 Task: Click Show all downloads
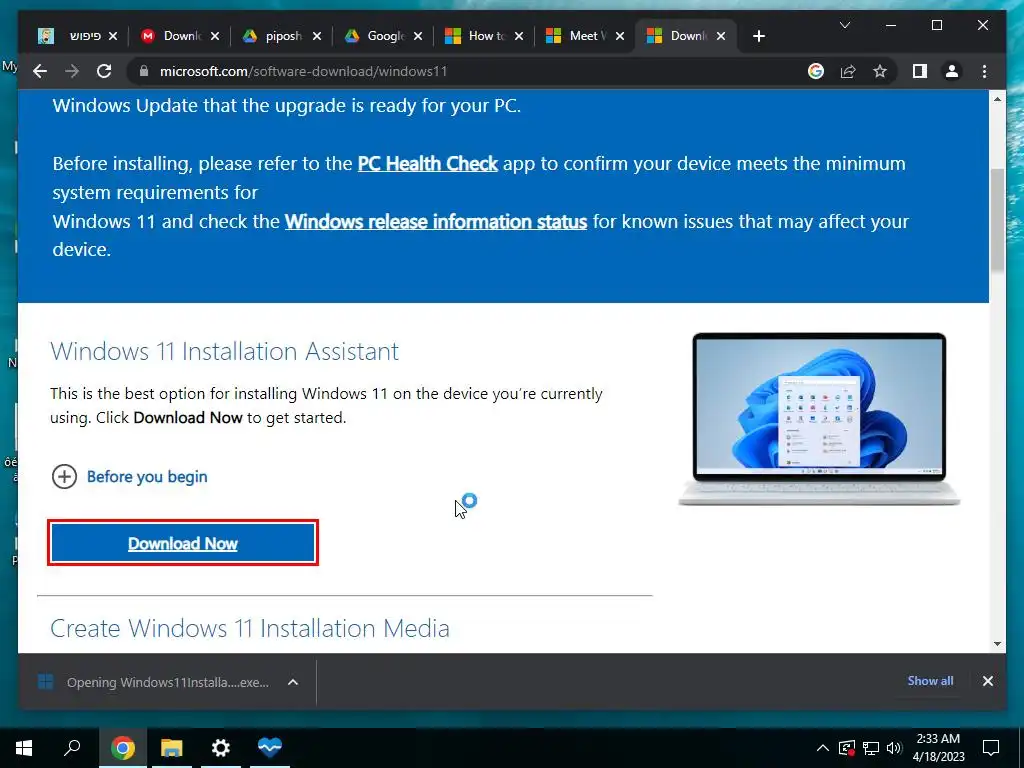pos(930,680)
